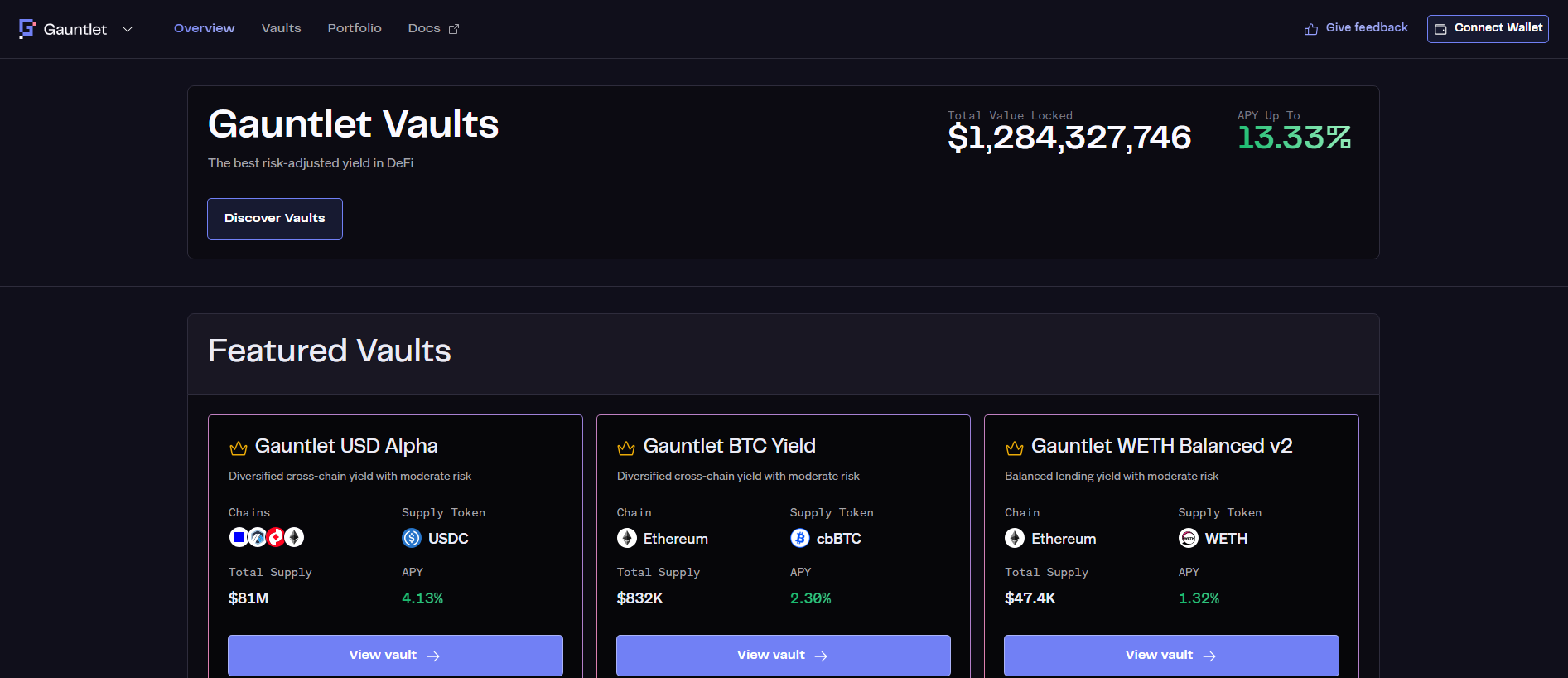Screen dimensions: 1568x678
Task: Click the crown icon beside Gauntlet BTC Yield
Action: tap(626, 448)
